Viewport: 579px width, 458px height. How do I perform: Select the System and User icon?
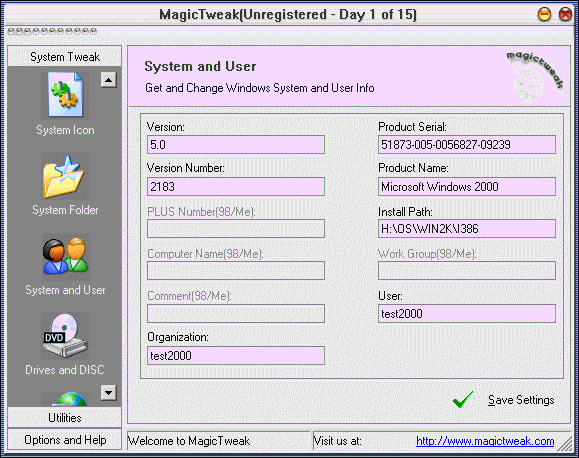click(x=65, y=257)
